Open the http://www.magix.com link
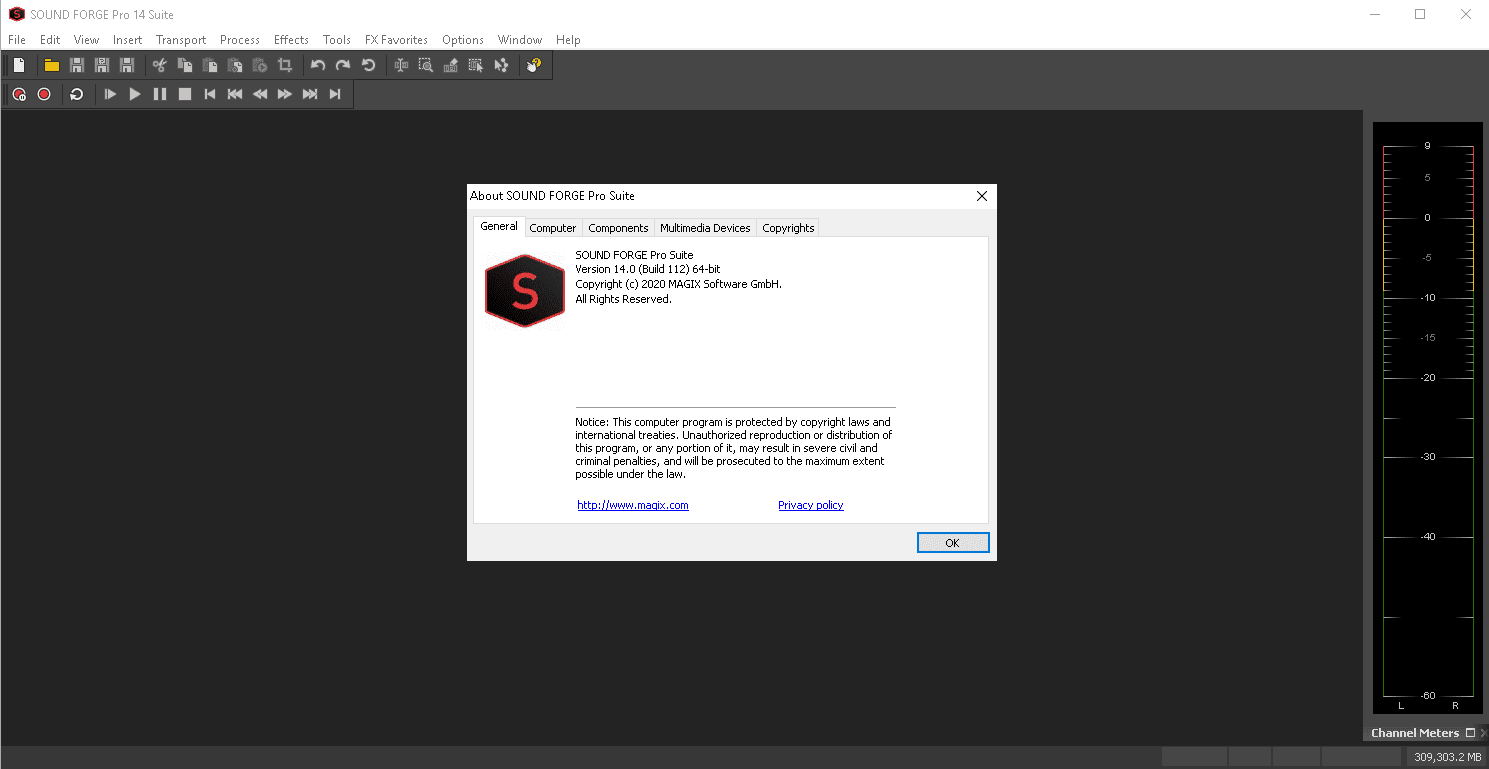Viewport: 1489px width, 769px height. tap(633, 505)
